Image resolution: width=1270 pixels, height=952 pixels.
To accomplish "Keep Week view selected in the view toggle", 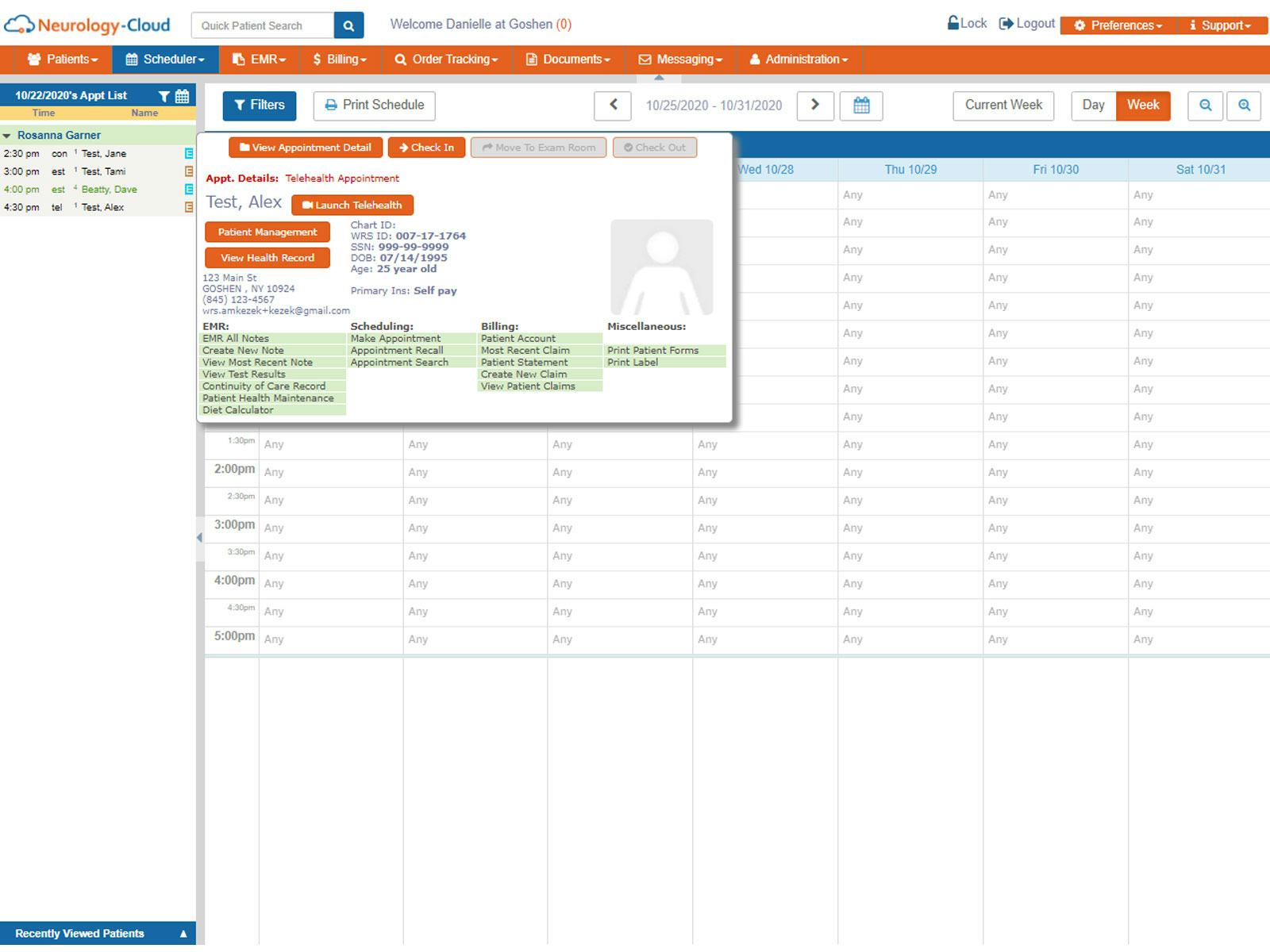I will pyautogui.click(x=1143, y=105).
